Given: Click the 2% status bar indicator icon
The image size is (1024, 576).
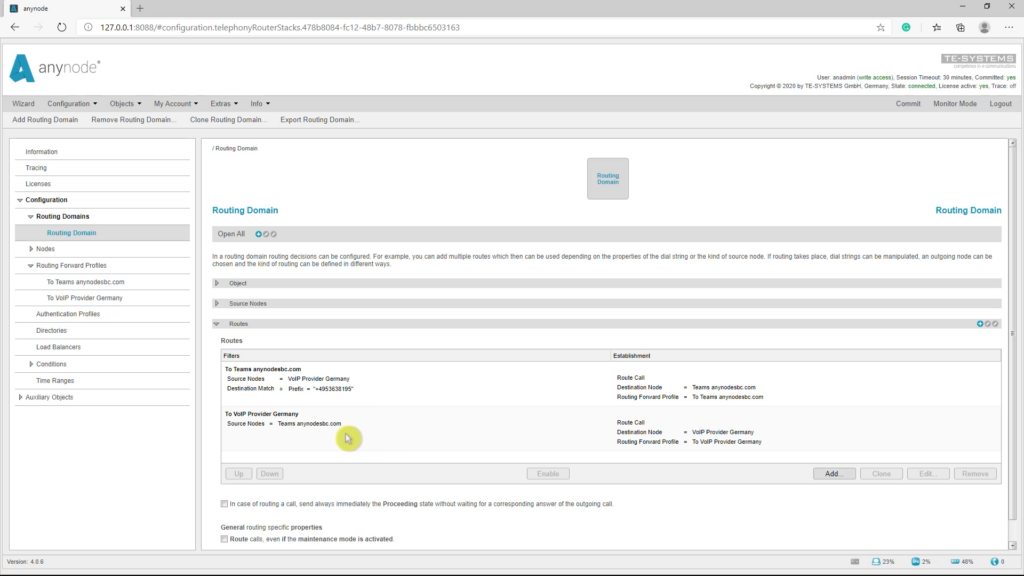Looking at the screenshot, I should [916, 562].
